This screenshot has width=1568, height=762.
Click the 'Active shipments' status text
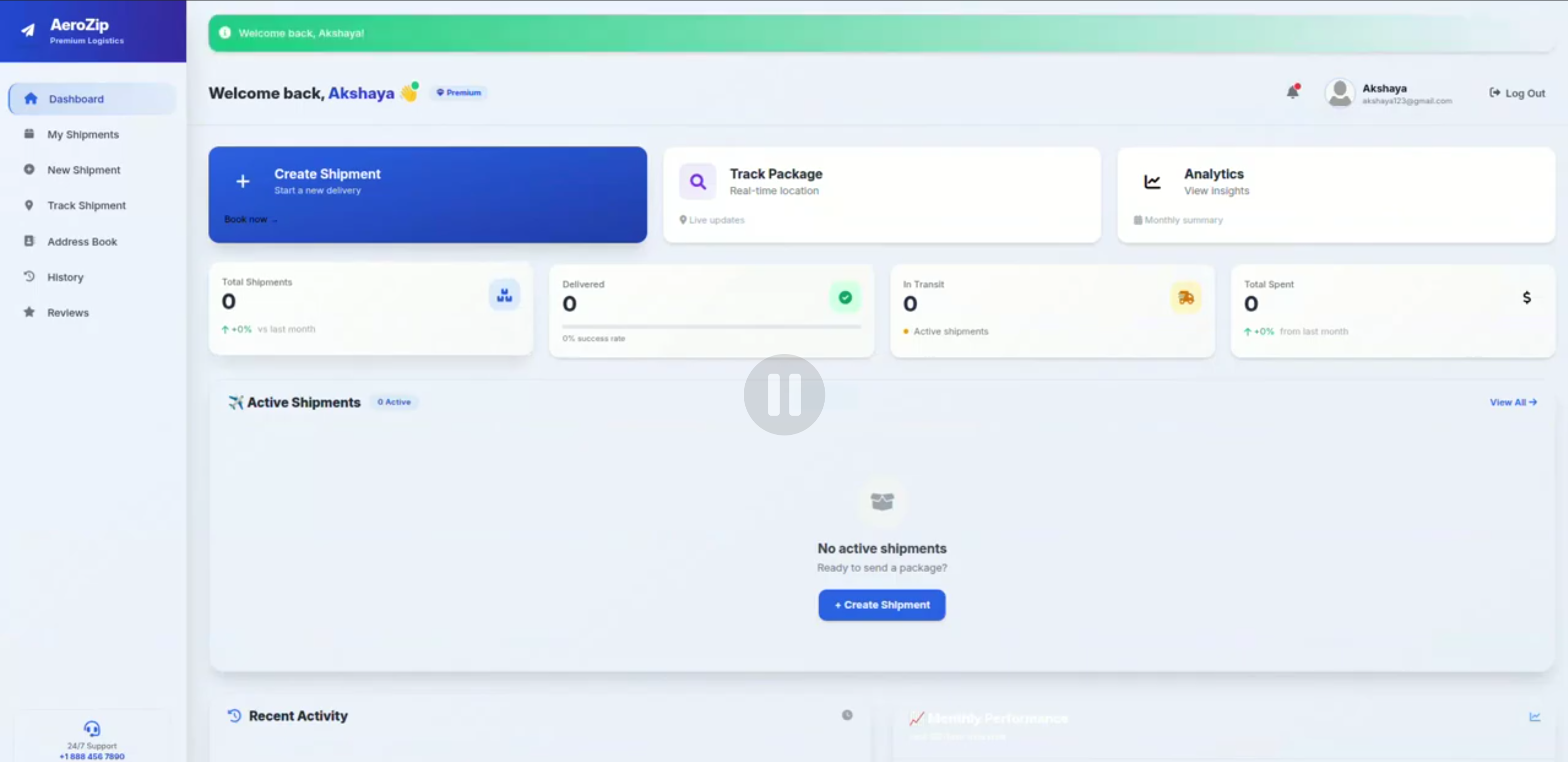951,331
